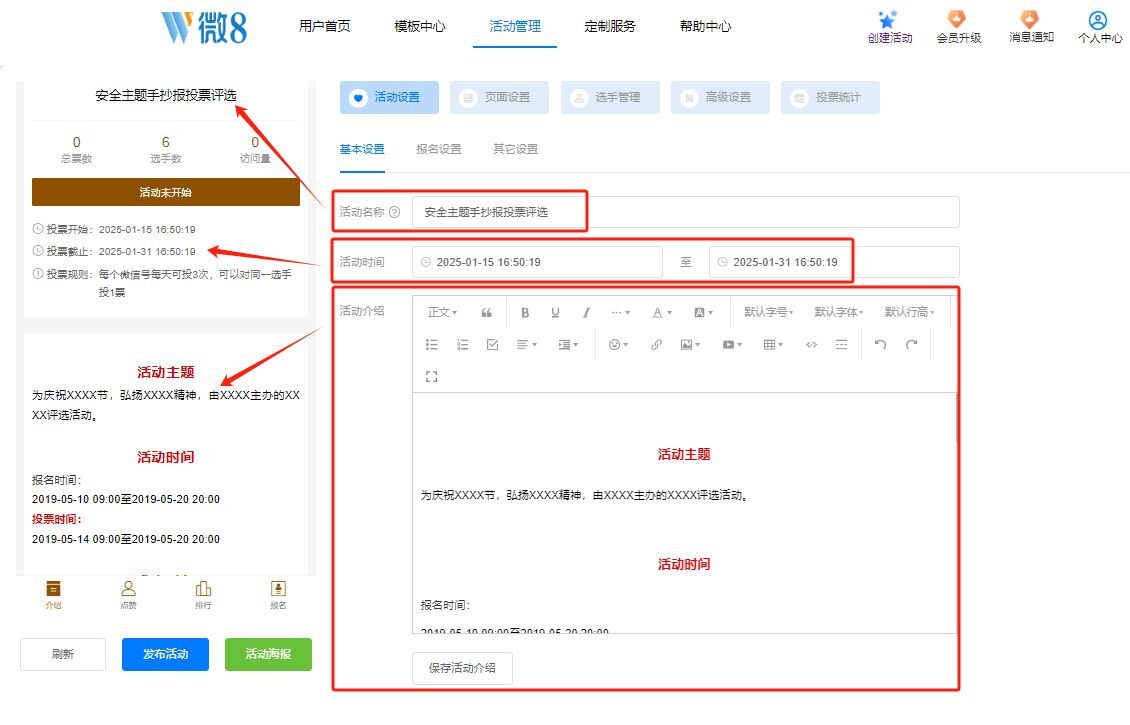The height and width of the screenshot is (725, 1130).
Task: Undo the last editor change
Action: coord(880,344)
